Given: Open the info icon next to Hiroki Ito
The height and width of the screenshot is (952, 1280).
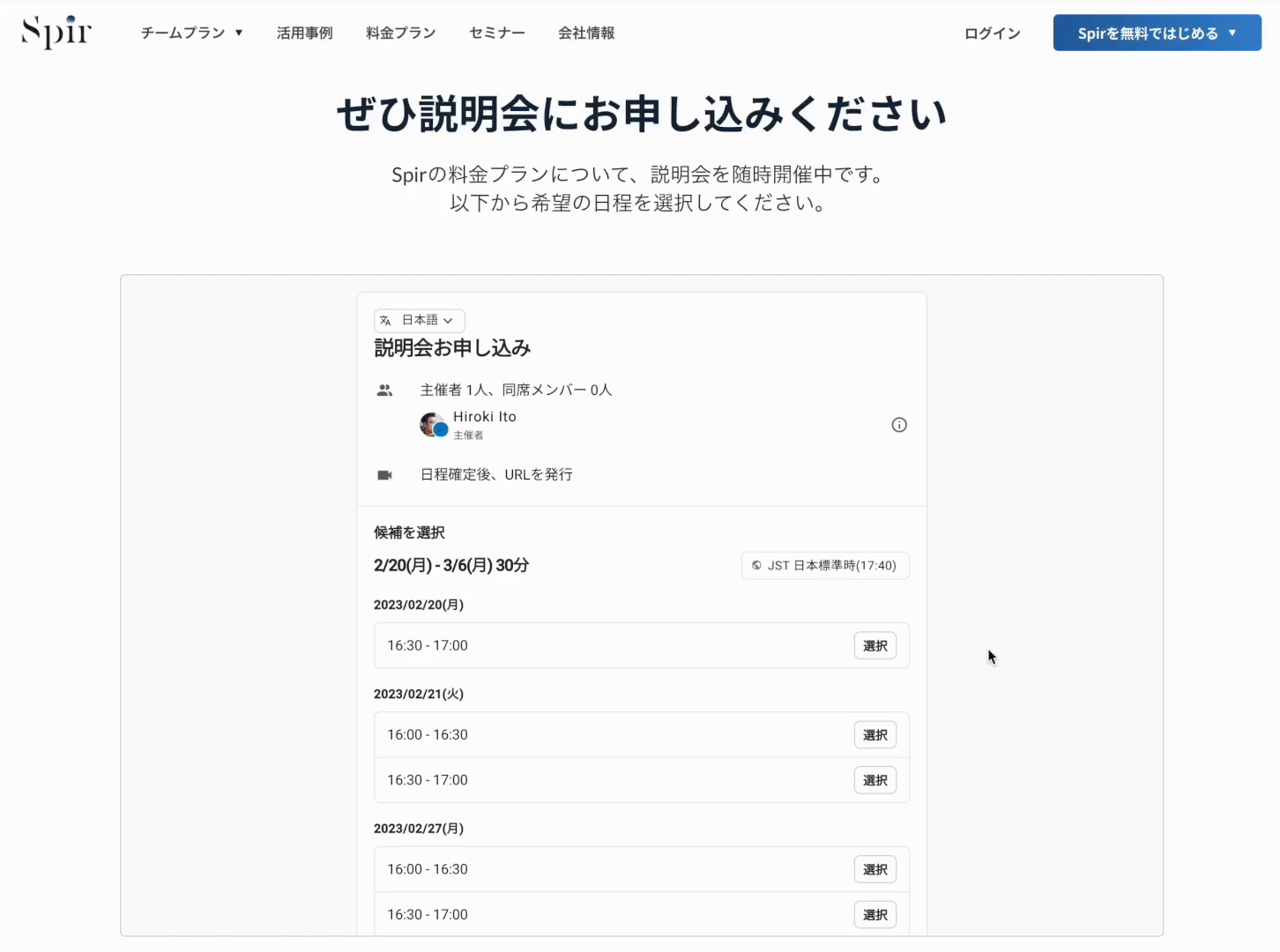Looking at the screenshot, I should click(x=899, y=425).
